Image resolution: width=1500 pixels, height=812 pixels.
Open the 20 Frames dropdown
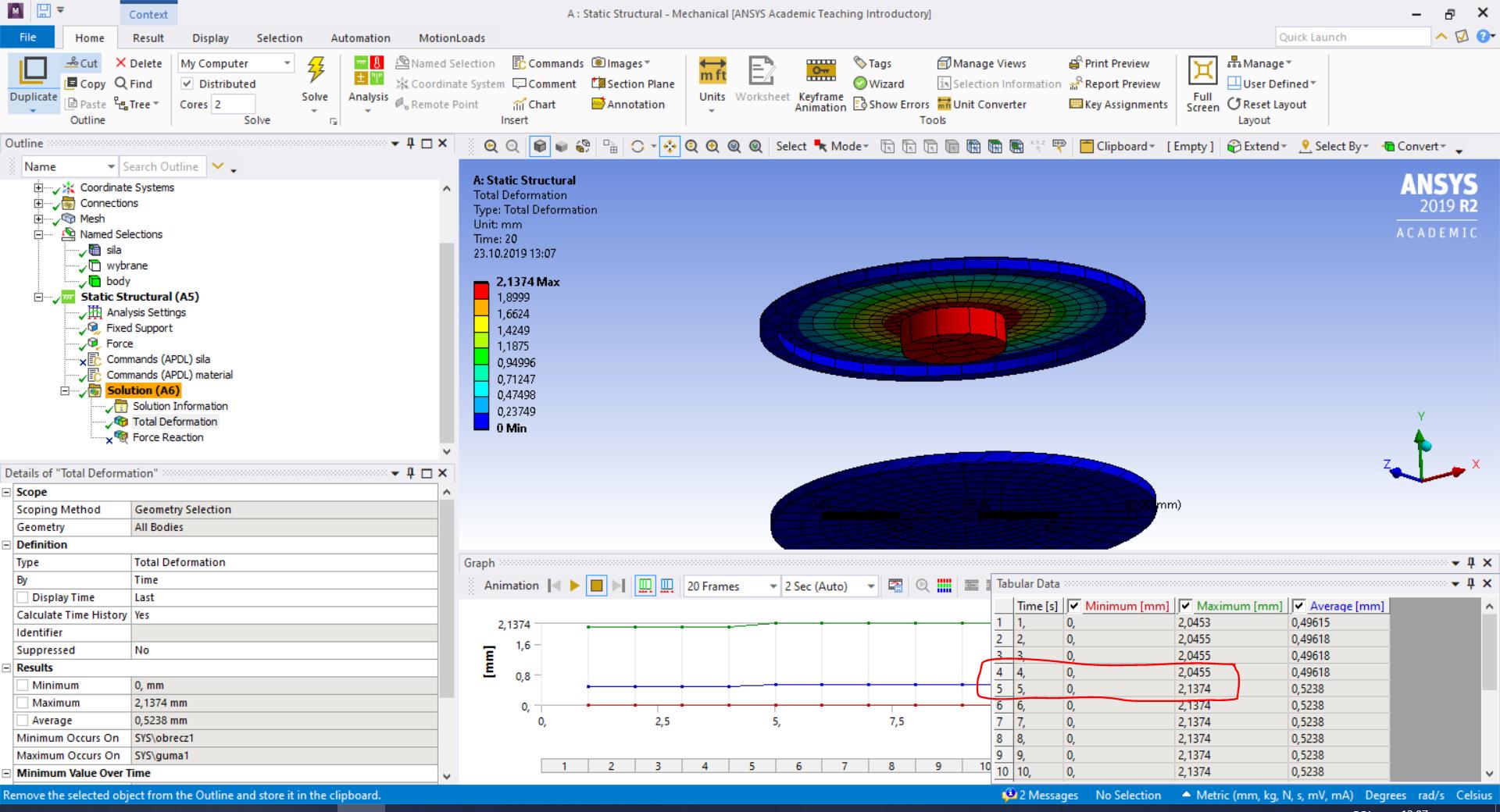[772, 586]
